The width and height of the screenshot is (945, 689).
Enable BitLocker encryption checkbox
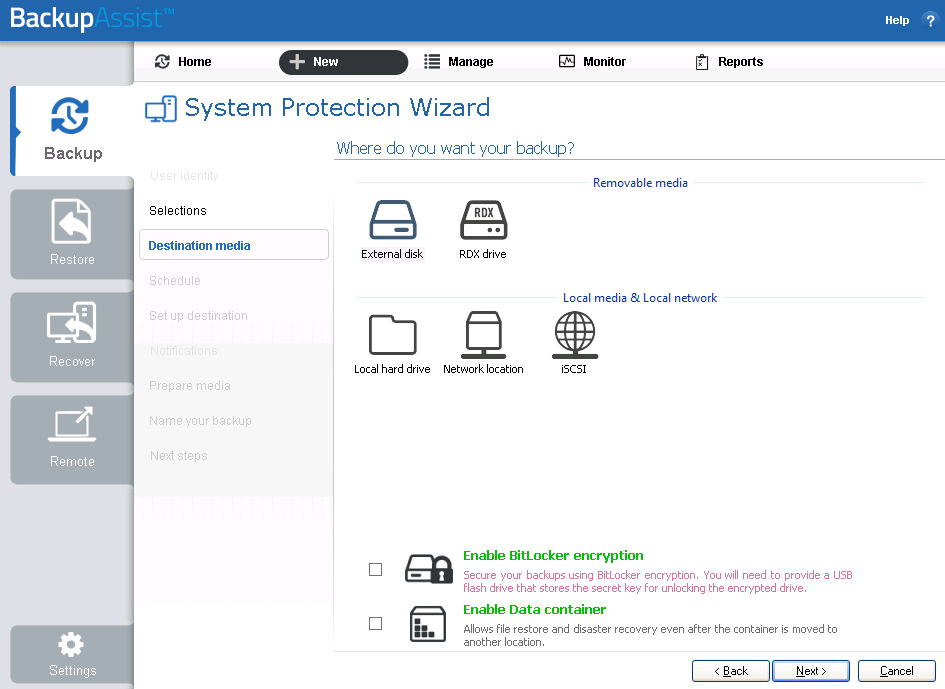(x=375, y=568)
